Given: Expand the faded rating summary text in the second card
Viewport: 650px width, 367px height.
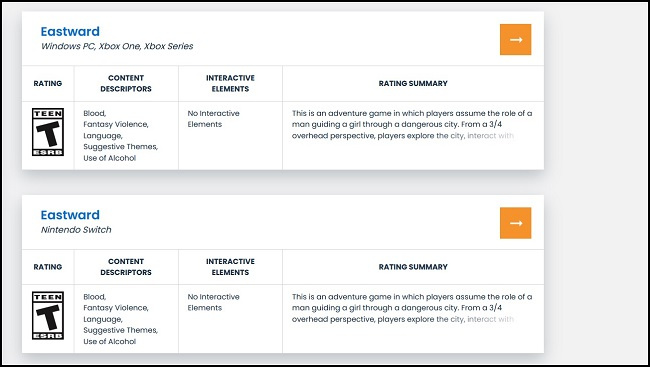Looking at the screenshot, I should (x=412, y=308).
